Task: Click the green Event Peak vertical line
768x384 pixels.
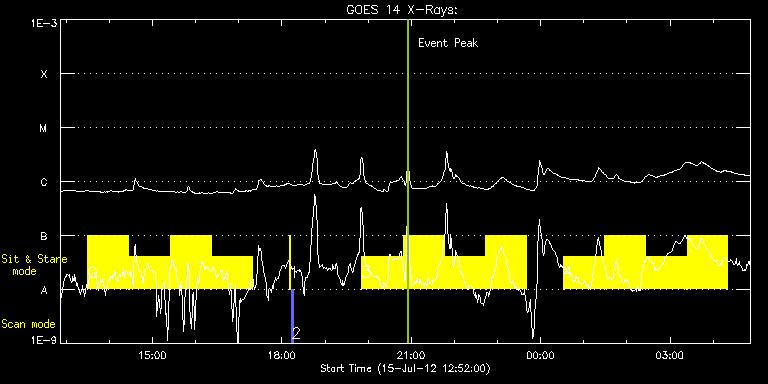Action: [x=408, y=181]
